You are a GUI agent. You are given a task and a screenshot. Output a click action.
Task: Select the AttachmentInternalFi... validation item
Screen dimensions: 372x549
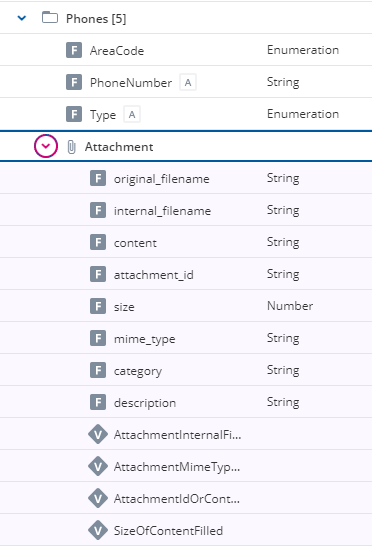186,434
